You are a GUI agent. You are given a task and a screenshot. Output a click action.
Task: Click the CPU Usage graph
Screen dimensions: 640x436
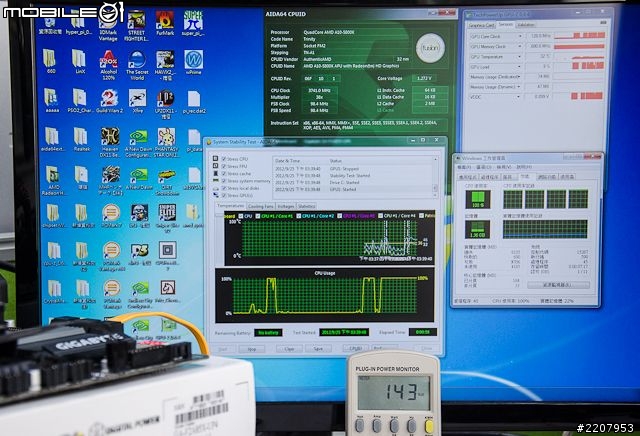325,296
